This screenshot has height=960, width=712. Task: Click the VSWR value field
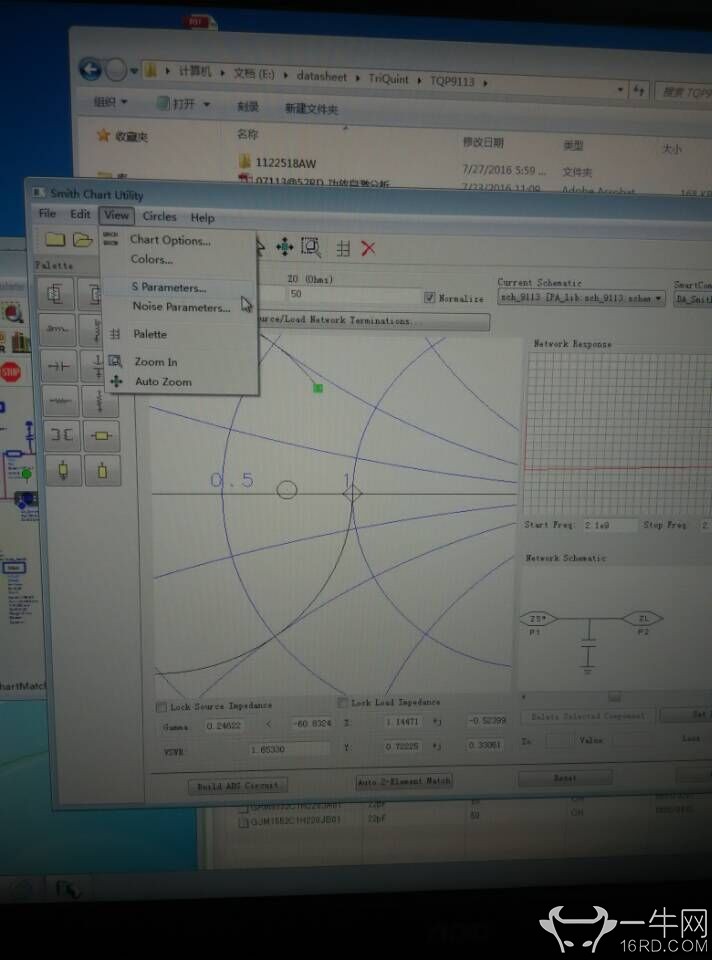[x=288, y=749]
